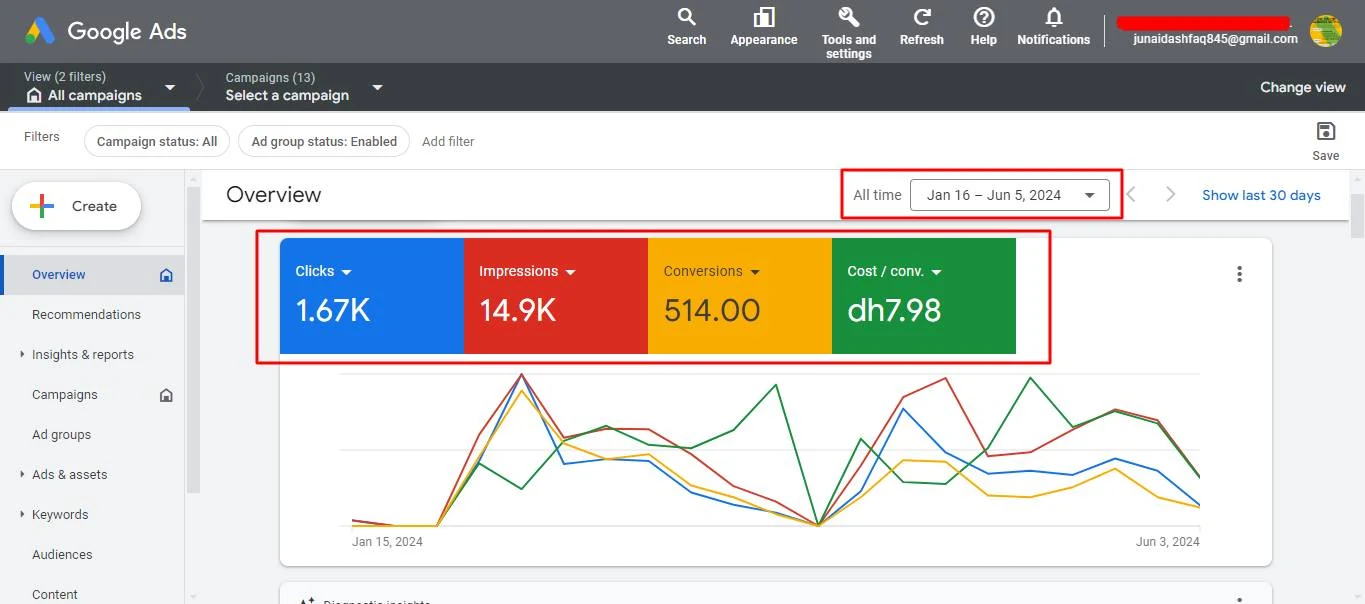Click the Save disk icon

click(x=1326, y=131)
